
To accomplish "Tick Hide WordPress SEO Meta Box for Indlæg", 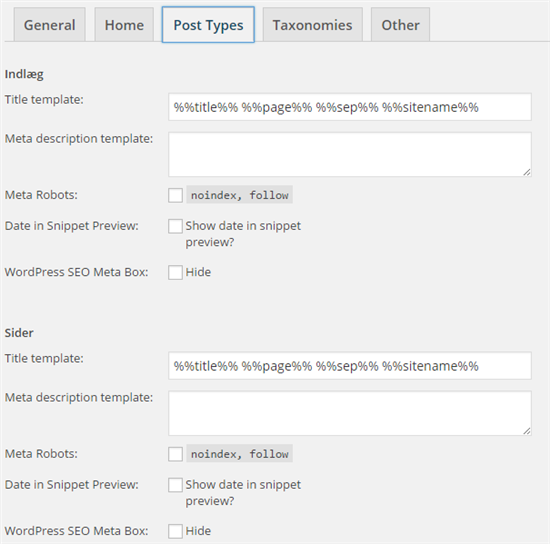I will (175, 273).
